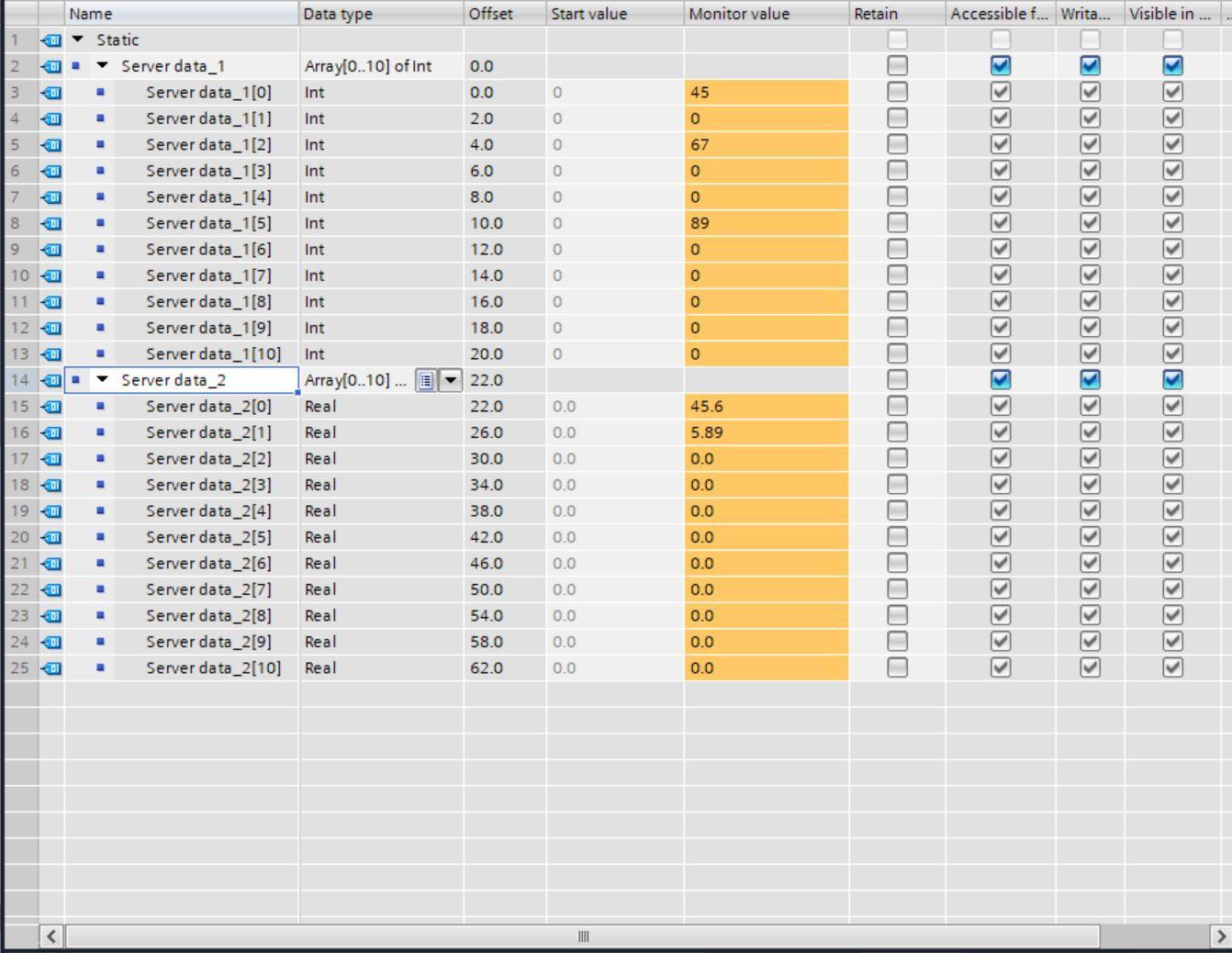The image size is (1232, 953).
Task: Collapse the Server data_2 array
Action: 103,379
